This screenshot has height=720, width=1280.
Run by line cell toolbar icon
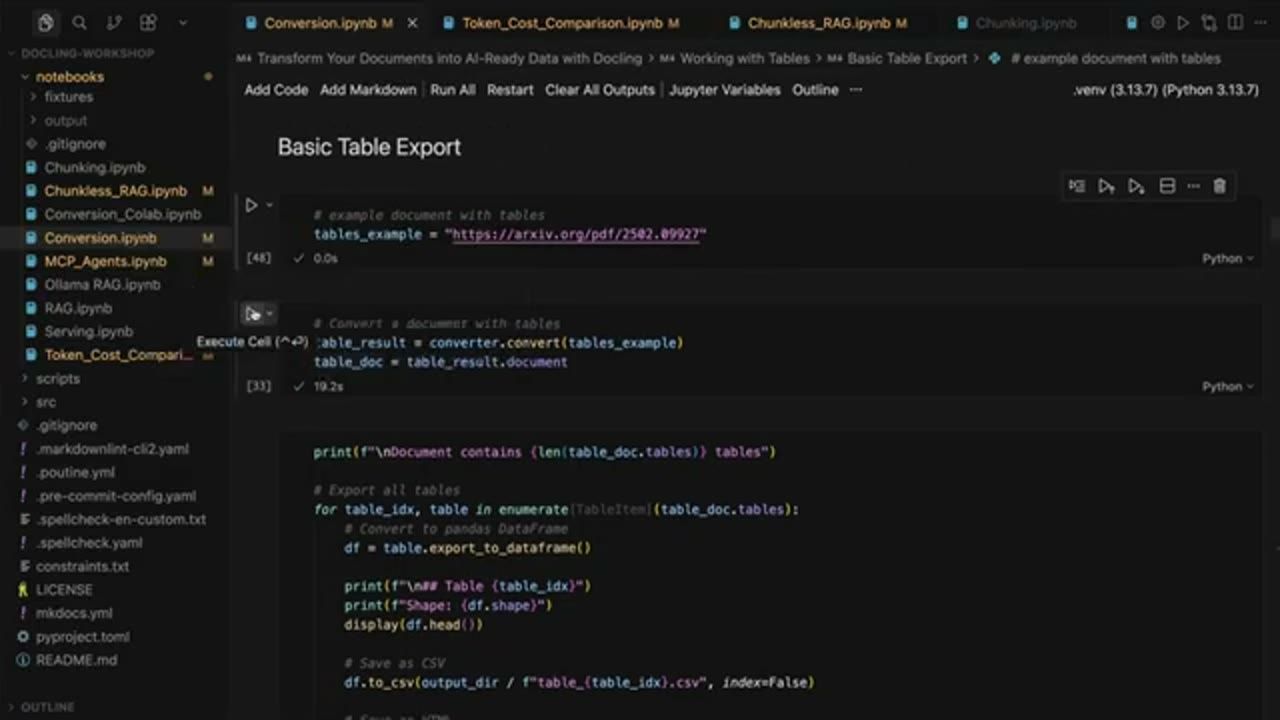click(1076, 186)
